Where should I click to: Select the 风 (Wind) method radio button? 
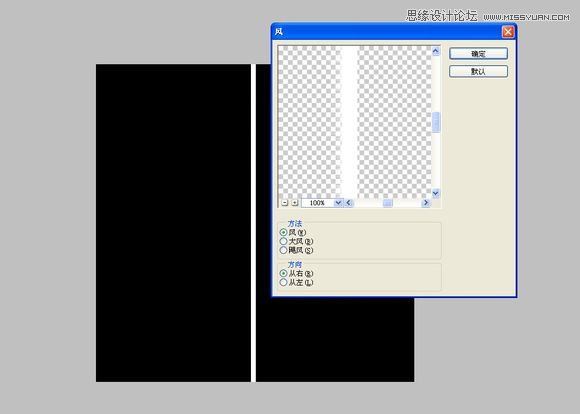(283, 232)
